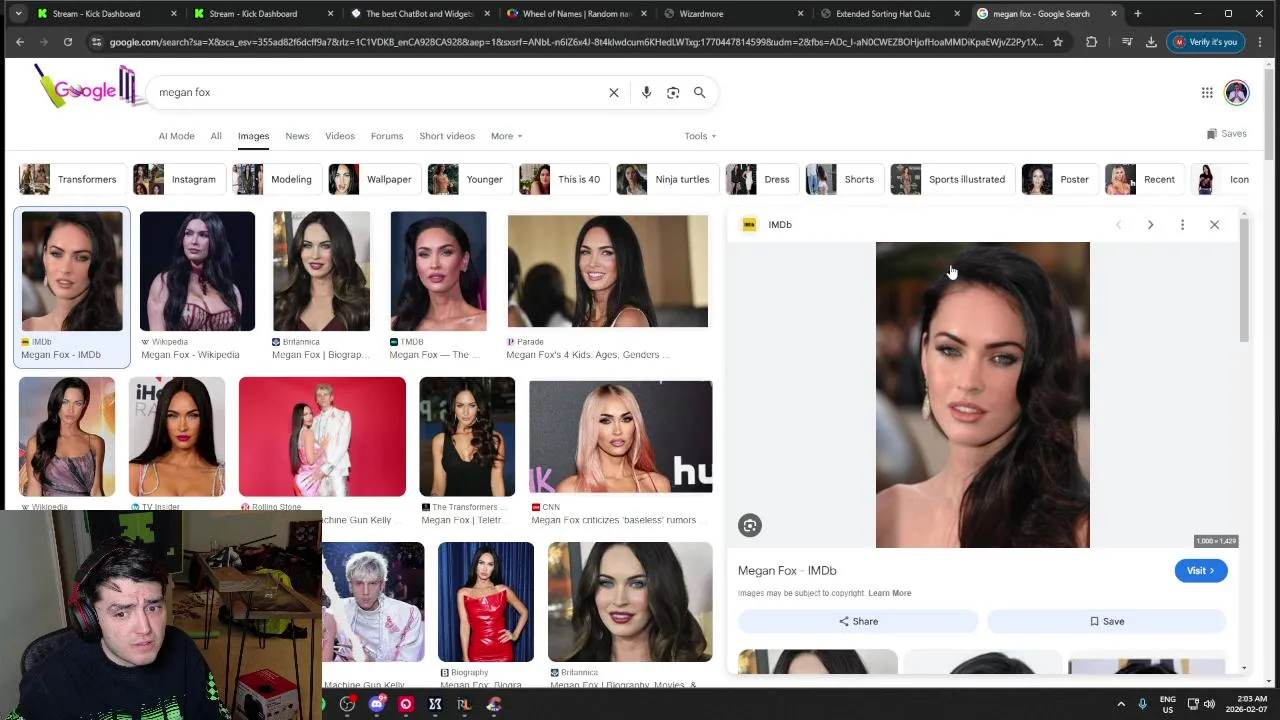Open the Chrome extensions puzzle icon
Viewport: 1280px width, 720px height.
click(1091, 42)
